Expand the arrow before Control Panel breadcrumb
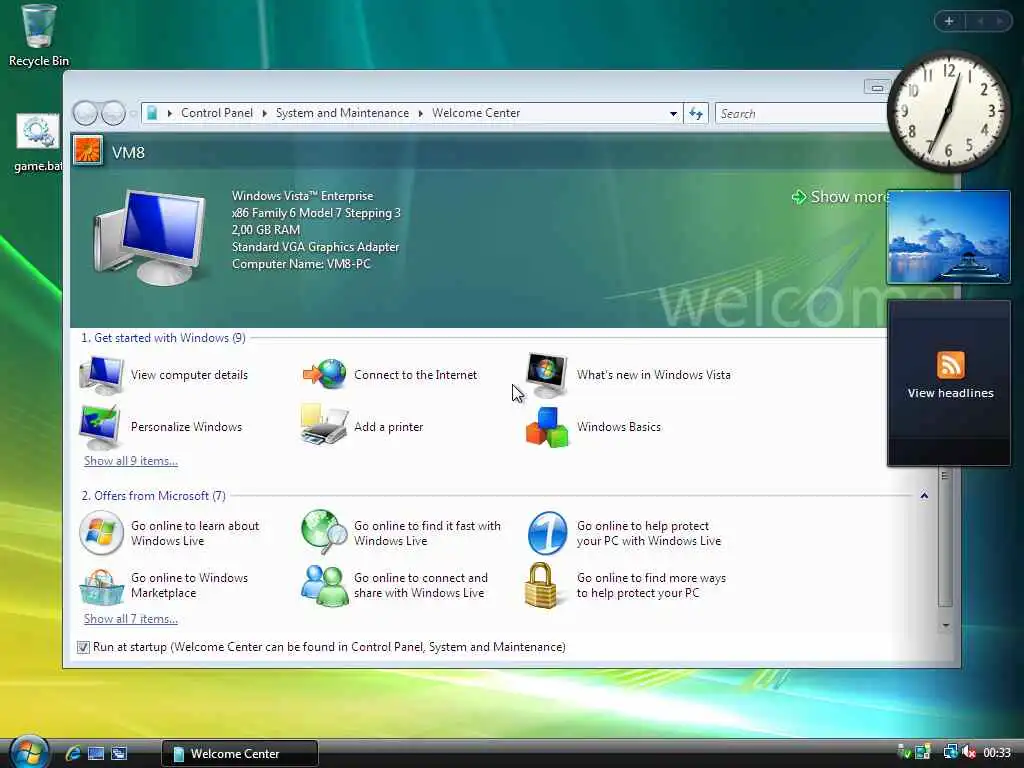This screenshot has width=1024, height=768. click(x=170, y=114)
